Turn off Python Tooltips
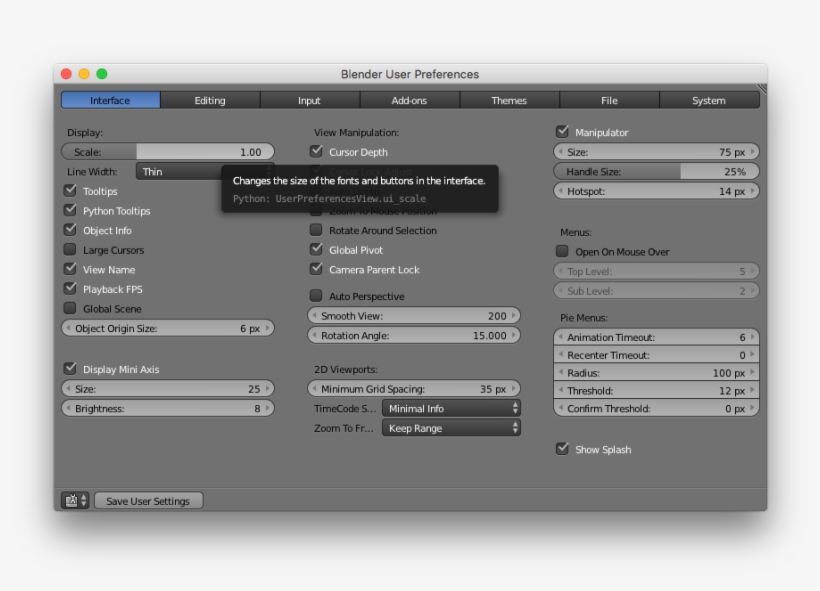Image resolution: width=820 pixels, height=591 pixels. pos(70,210)
